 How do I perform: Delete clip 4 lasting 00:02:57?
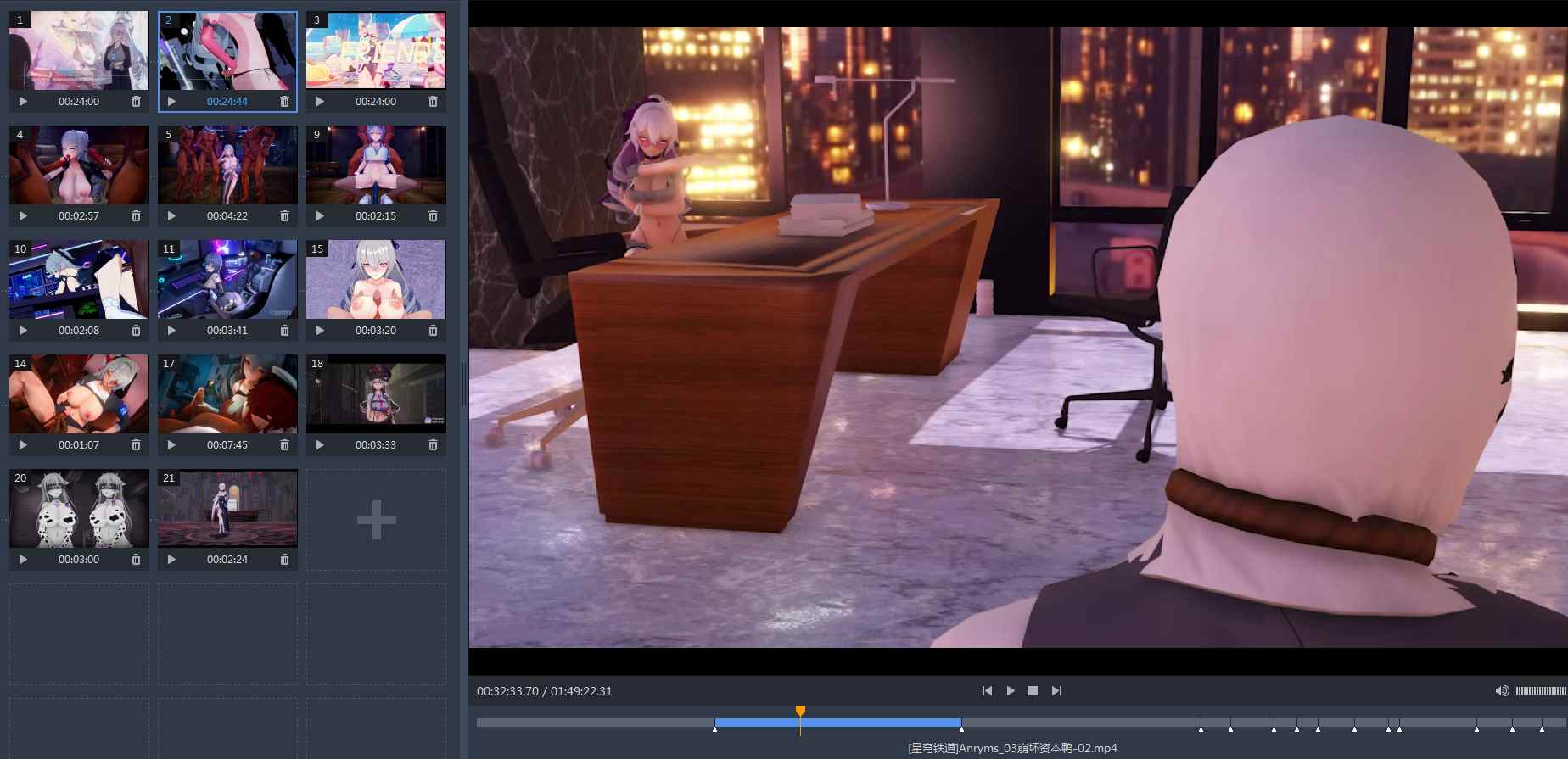coord(136,216)
